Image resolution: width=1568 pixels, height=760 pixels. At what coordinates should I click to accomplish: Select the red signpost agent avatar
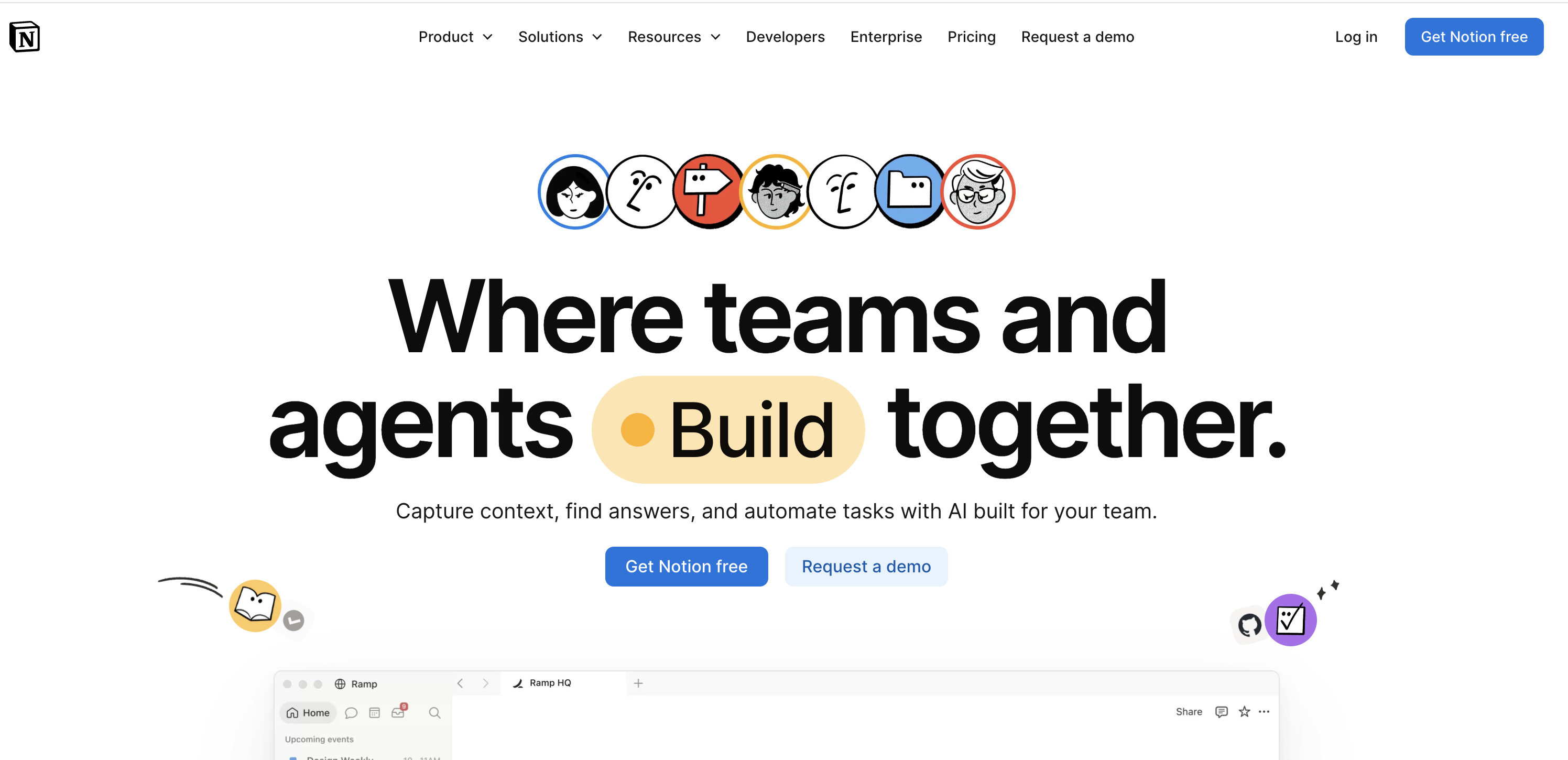pos(709,192)
